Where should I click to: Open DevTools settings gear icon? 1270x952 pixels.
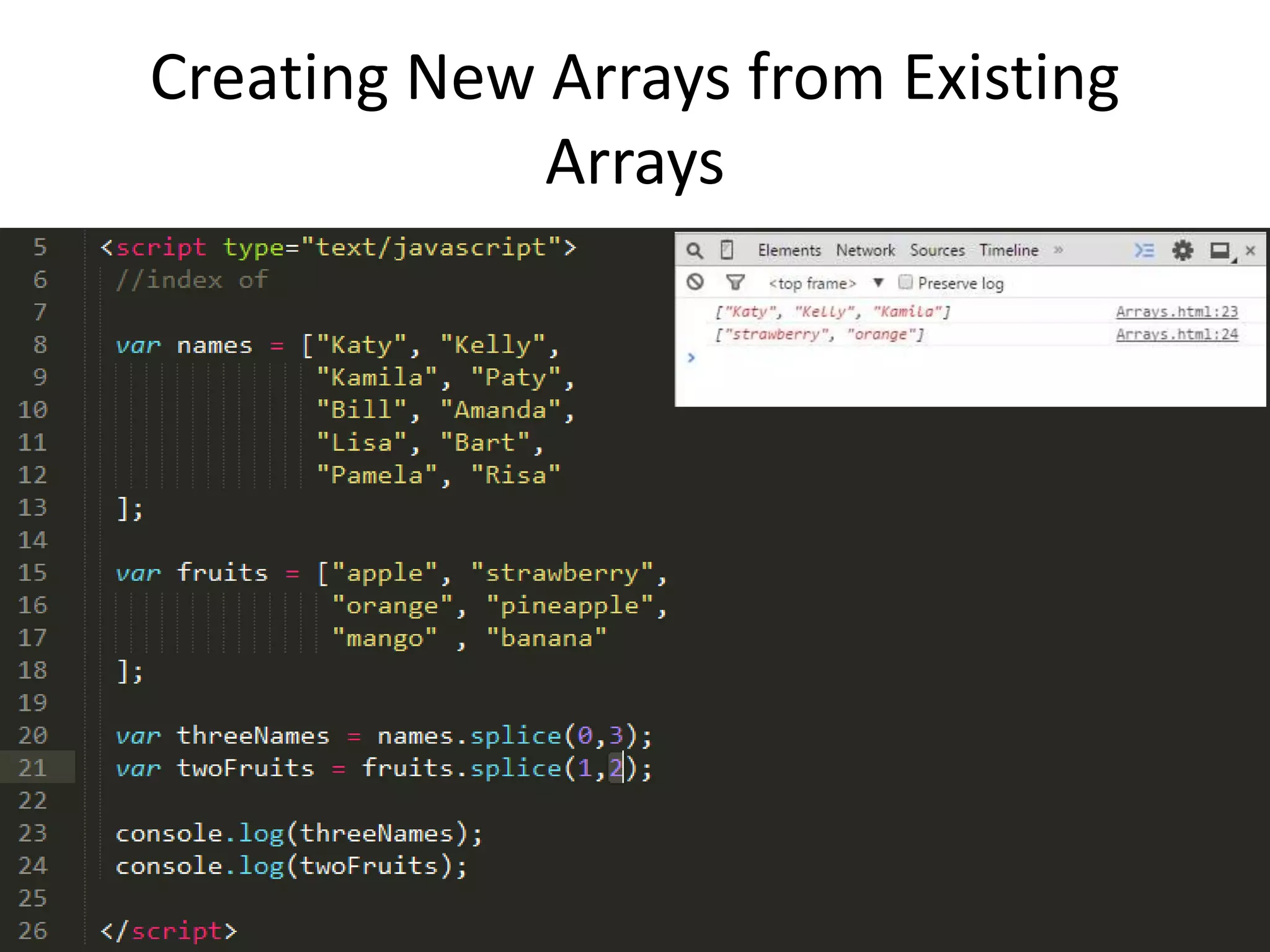coord(1182,250)
